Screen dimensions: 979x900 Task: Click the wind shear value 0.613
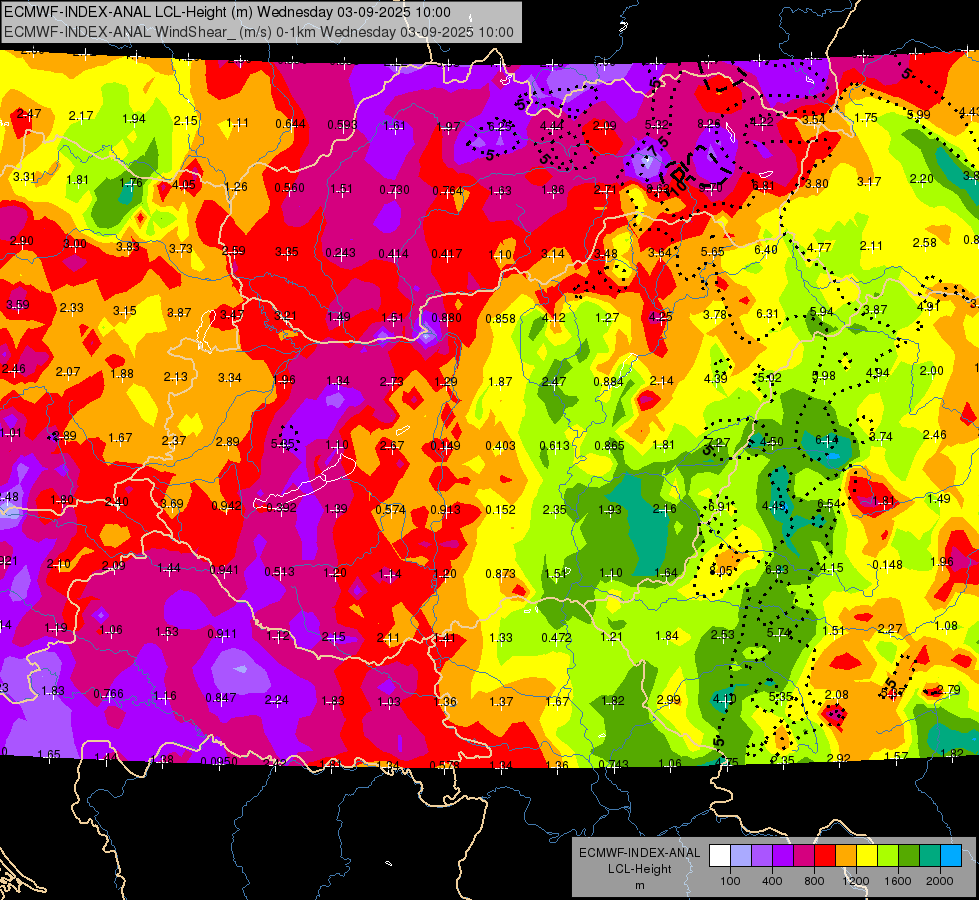[554, 445]
